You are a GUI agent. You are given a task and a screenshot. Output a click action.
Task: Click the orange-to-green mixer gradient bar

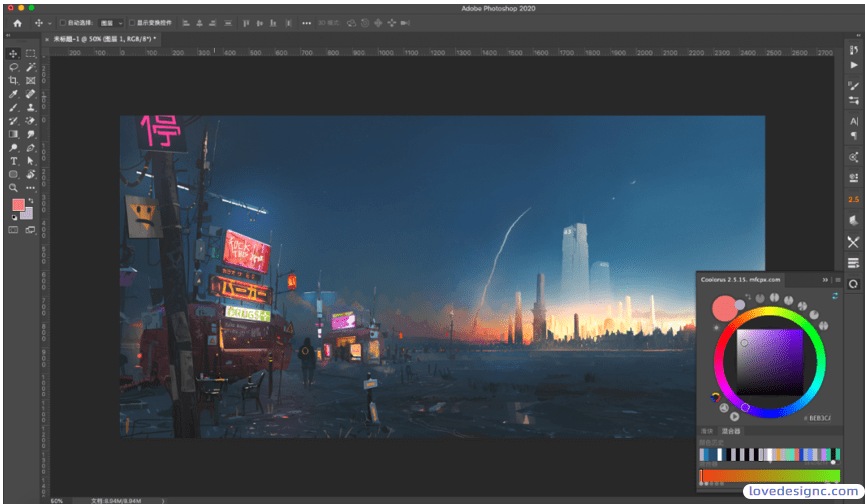tap(770, 475)
